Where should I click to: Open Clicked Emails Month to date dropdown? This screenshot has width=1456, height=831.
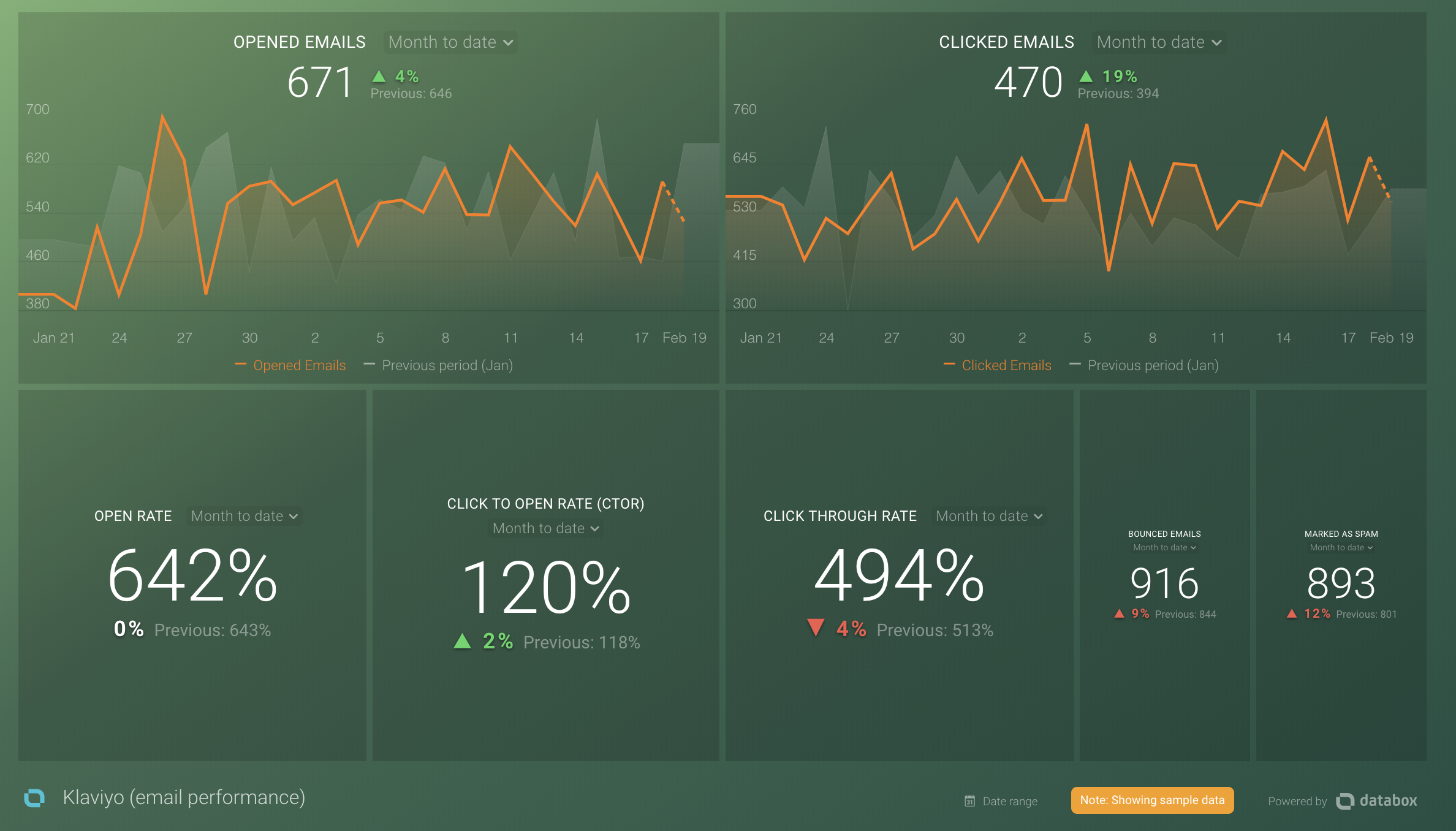pos(1159,42)
